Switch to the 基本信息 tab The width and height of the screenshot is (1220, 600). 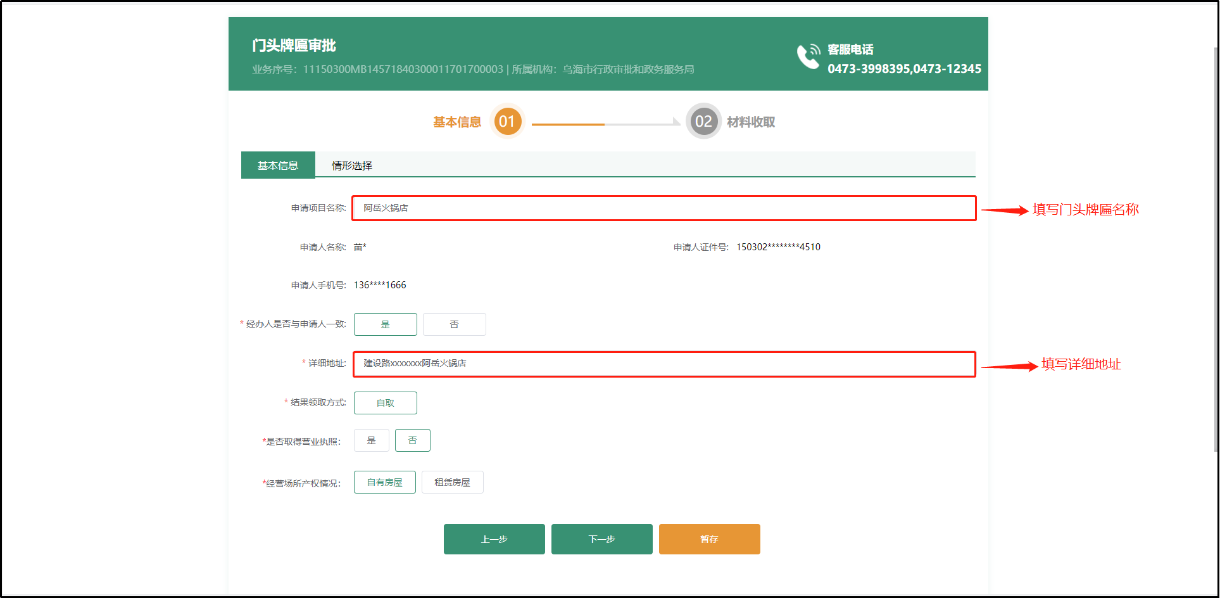(277, 164)
